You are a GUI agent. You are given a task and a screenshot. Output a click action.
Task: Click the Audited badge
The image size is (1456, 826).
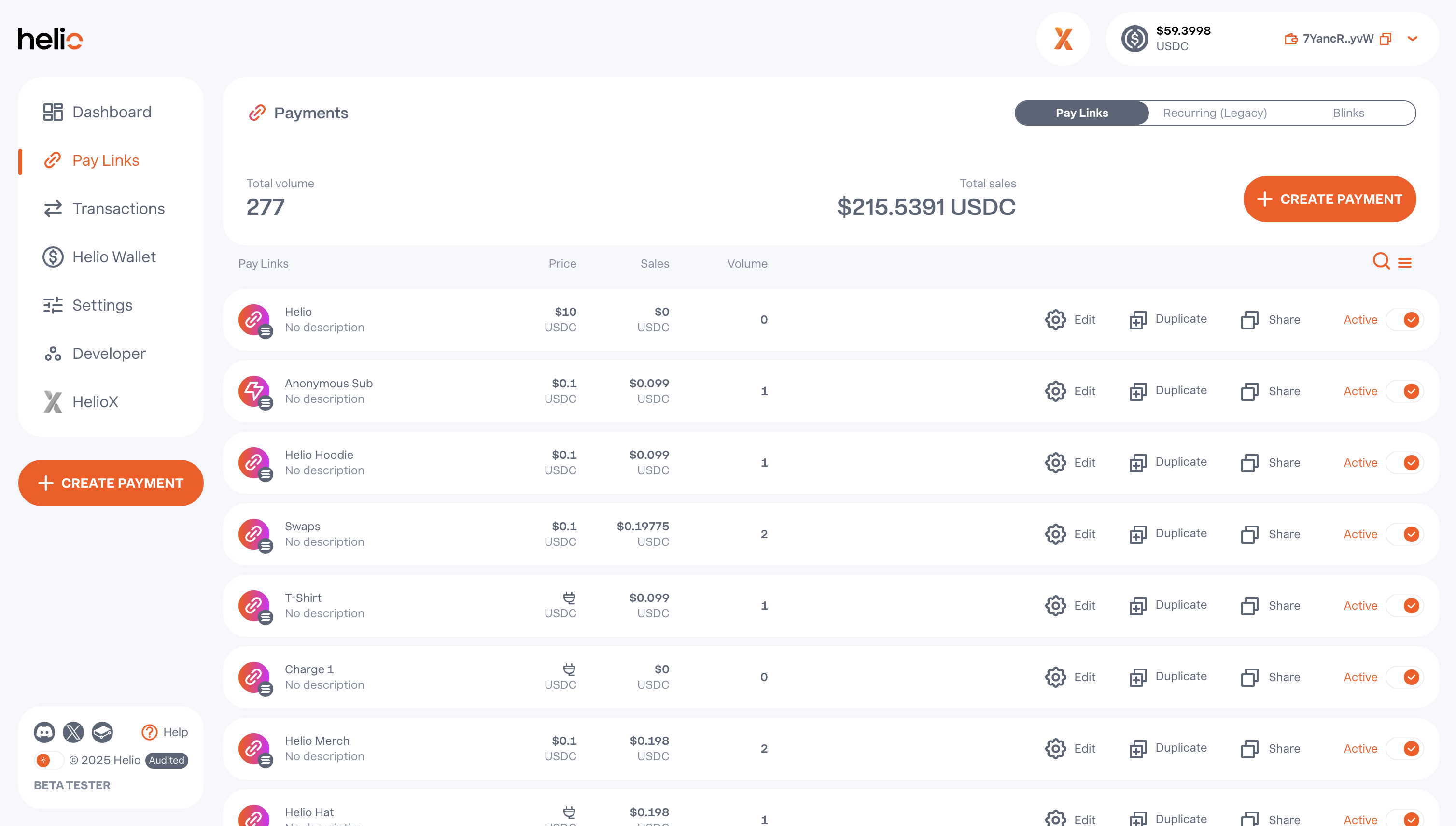[x=167, y=760]
